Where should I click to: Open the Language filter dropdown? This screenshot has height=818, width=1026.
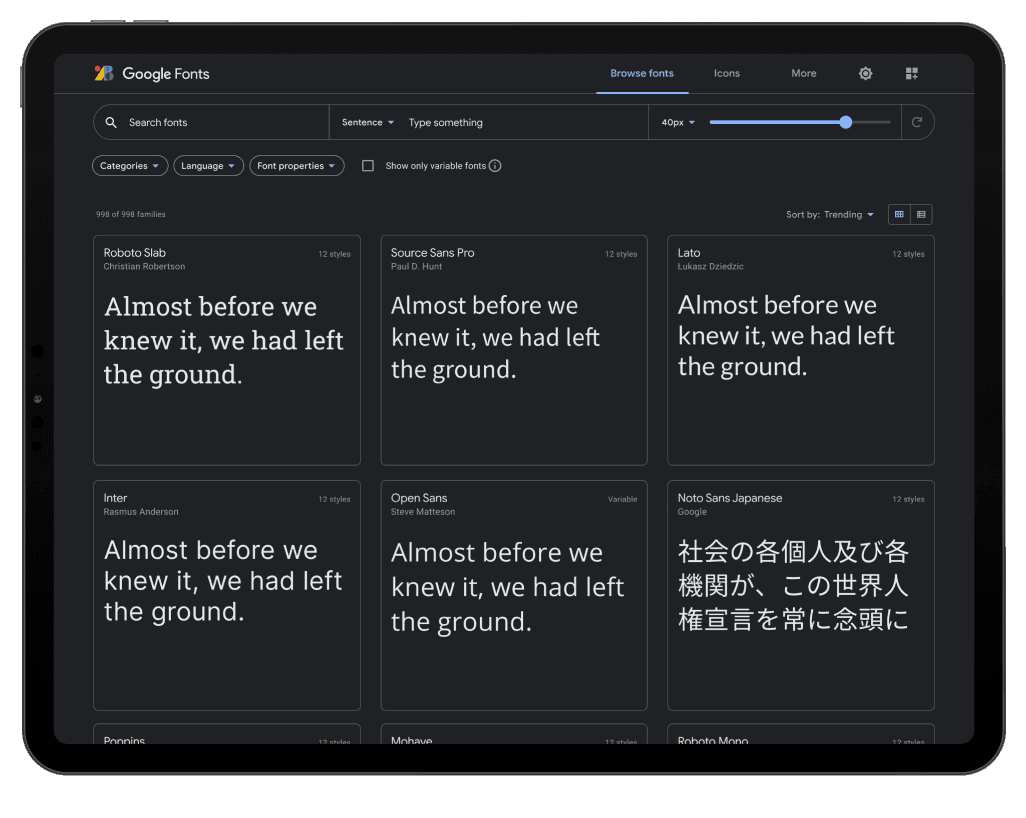[208, 166]
